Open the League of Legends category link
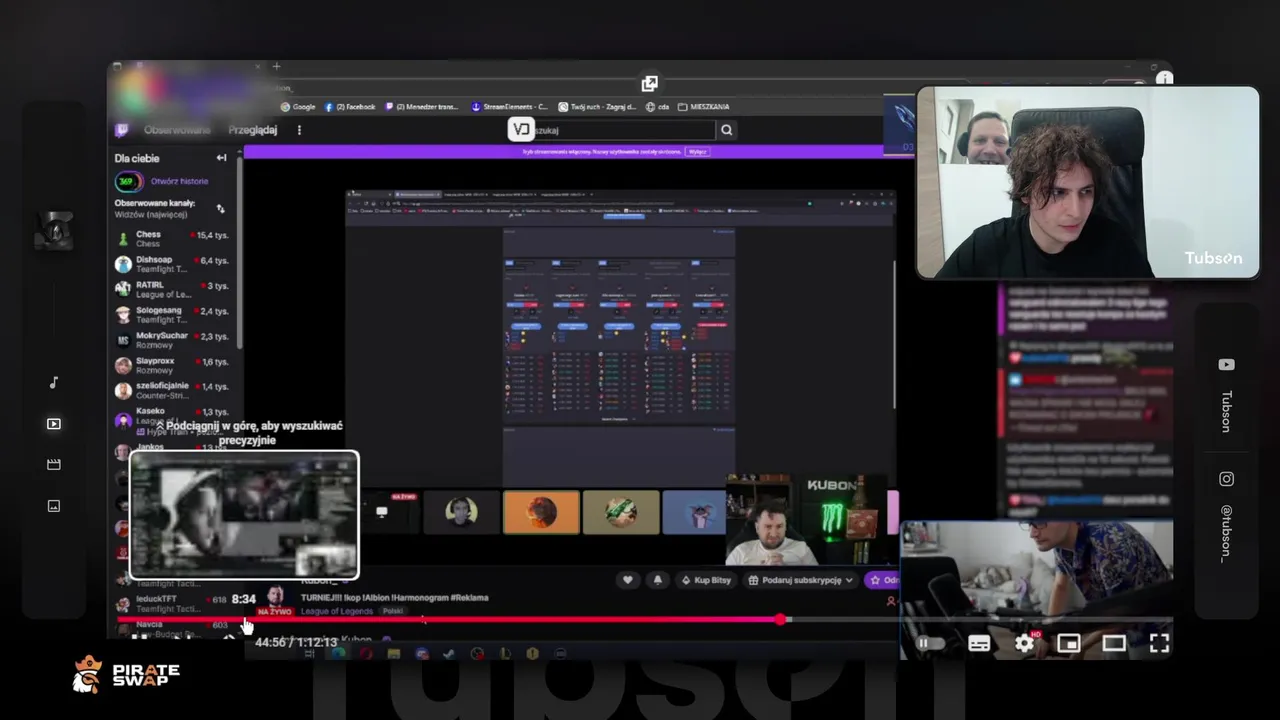Screen dimensions: 1280x720 click(x=337, y=611)
